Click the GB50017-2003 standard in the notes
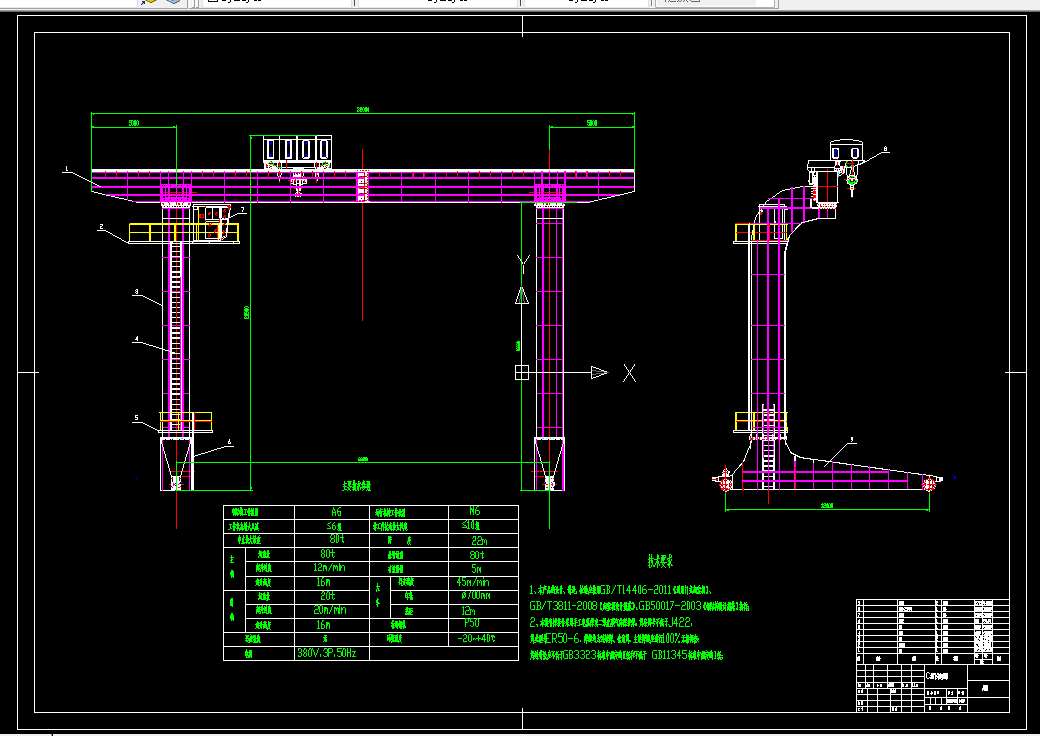Viewport: 1040px width, 736px height. point(670,605)
